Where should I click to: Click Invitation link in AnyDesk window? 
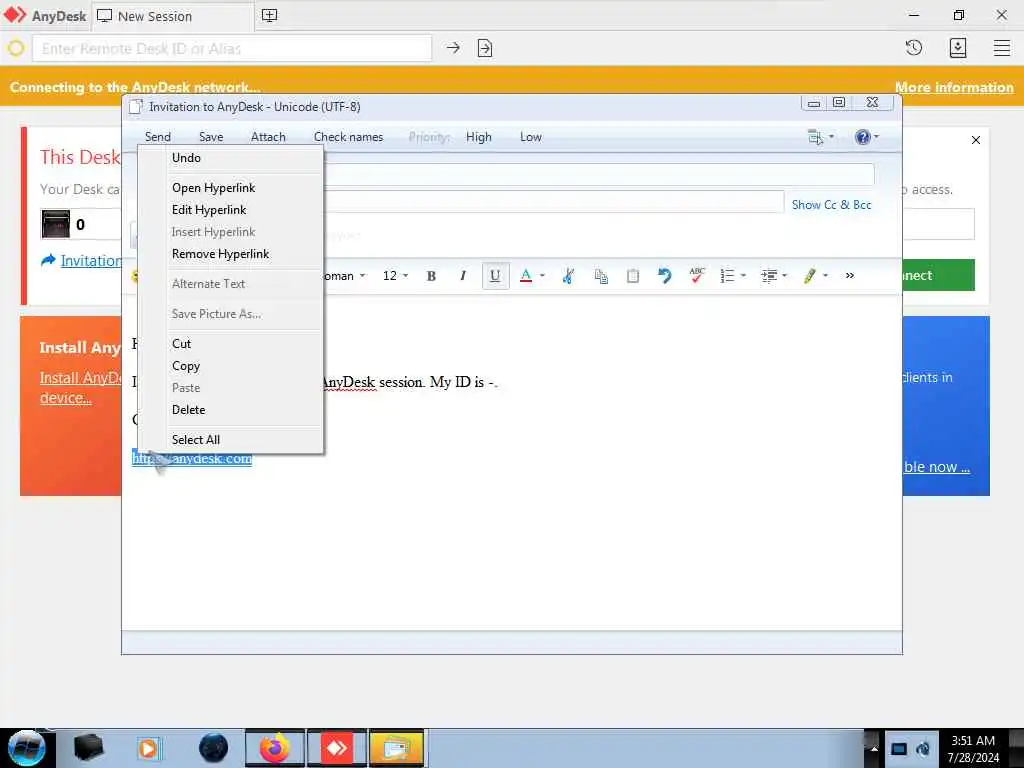[x=90, y=261]
